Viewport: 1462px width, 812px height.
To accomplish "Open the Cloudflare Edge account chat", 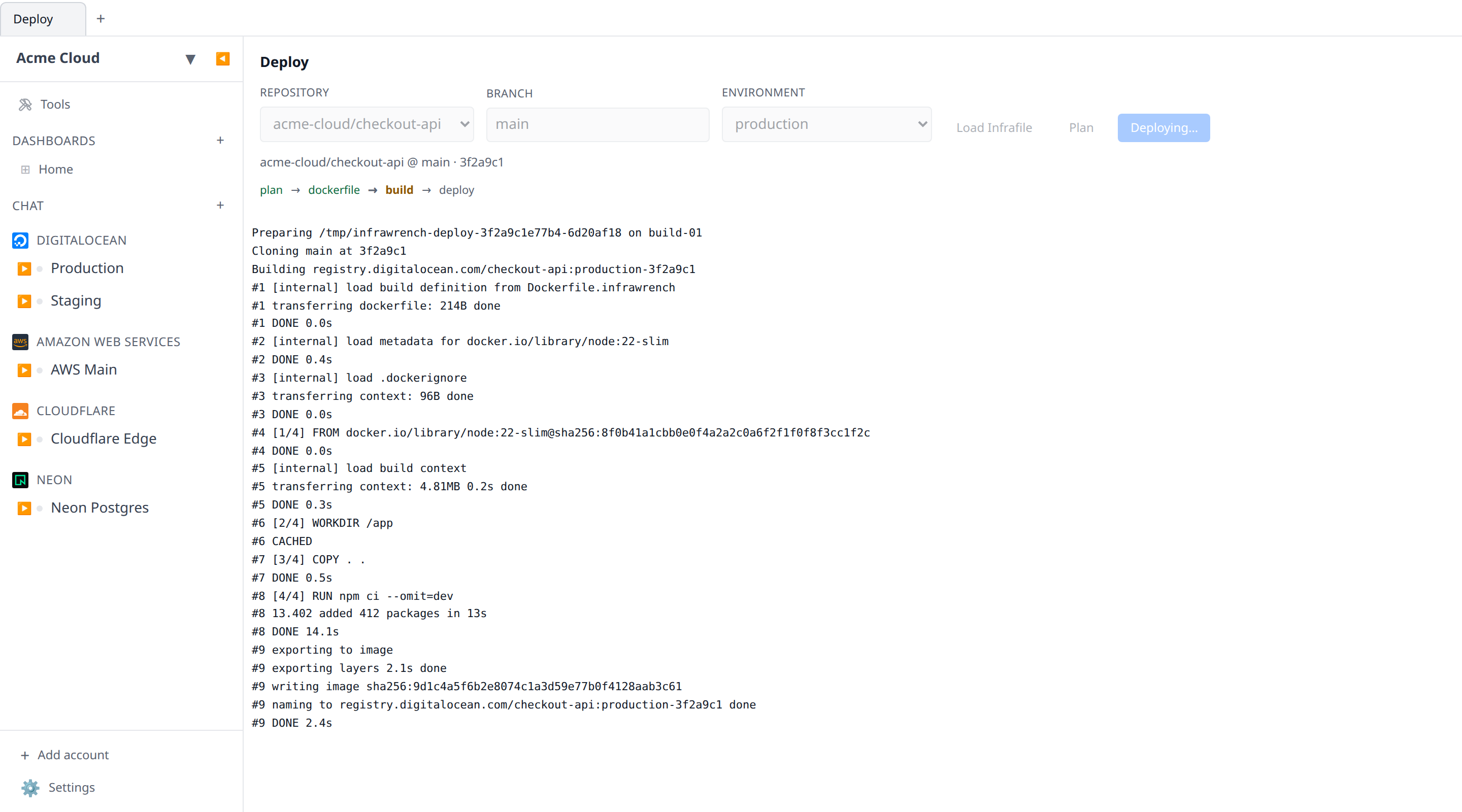I will pos(103,438).
